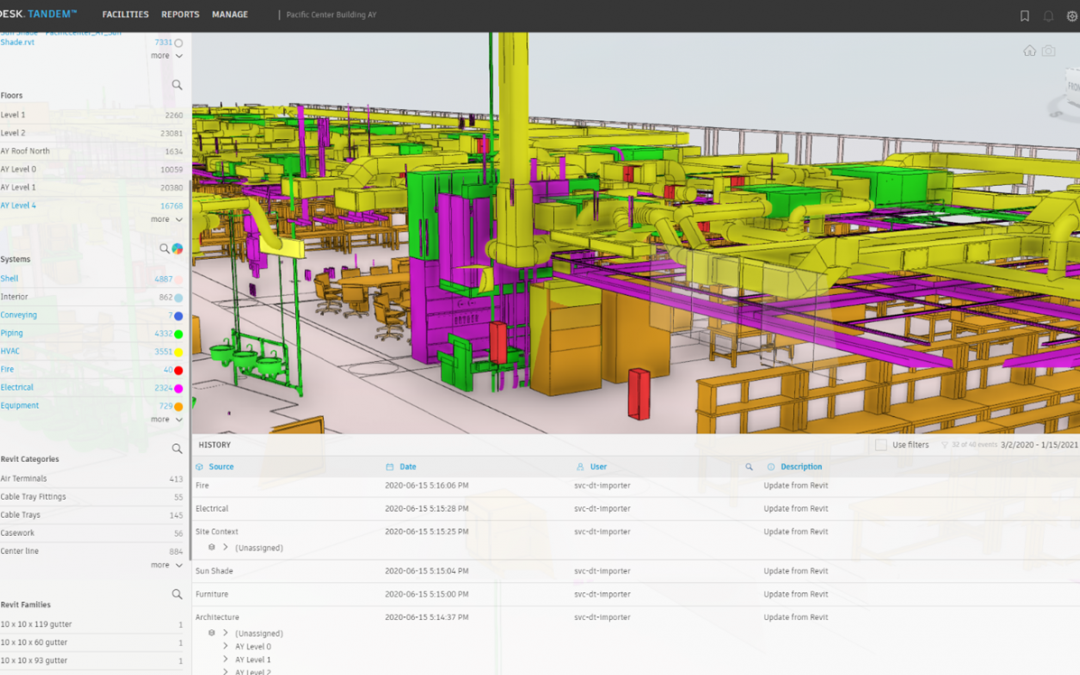Select the Casework category row
The image size is (1080, 675).
pyautogui.click(x=92, y=533)
